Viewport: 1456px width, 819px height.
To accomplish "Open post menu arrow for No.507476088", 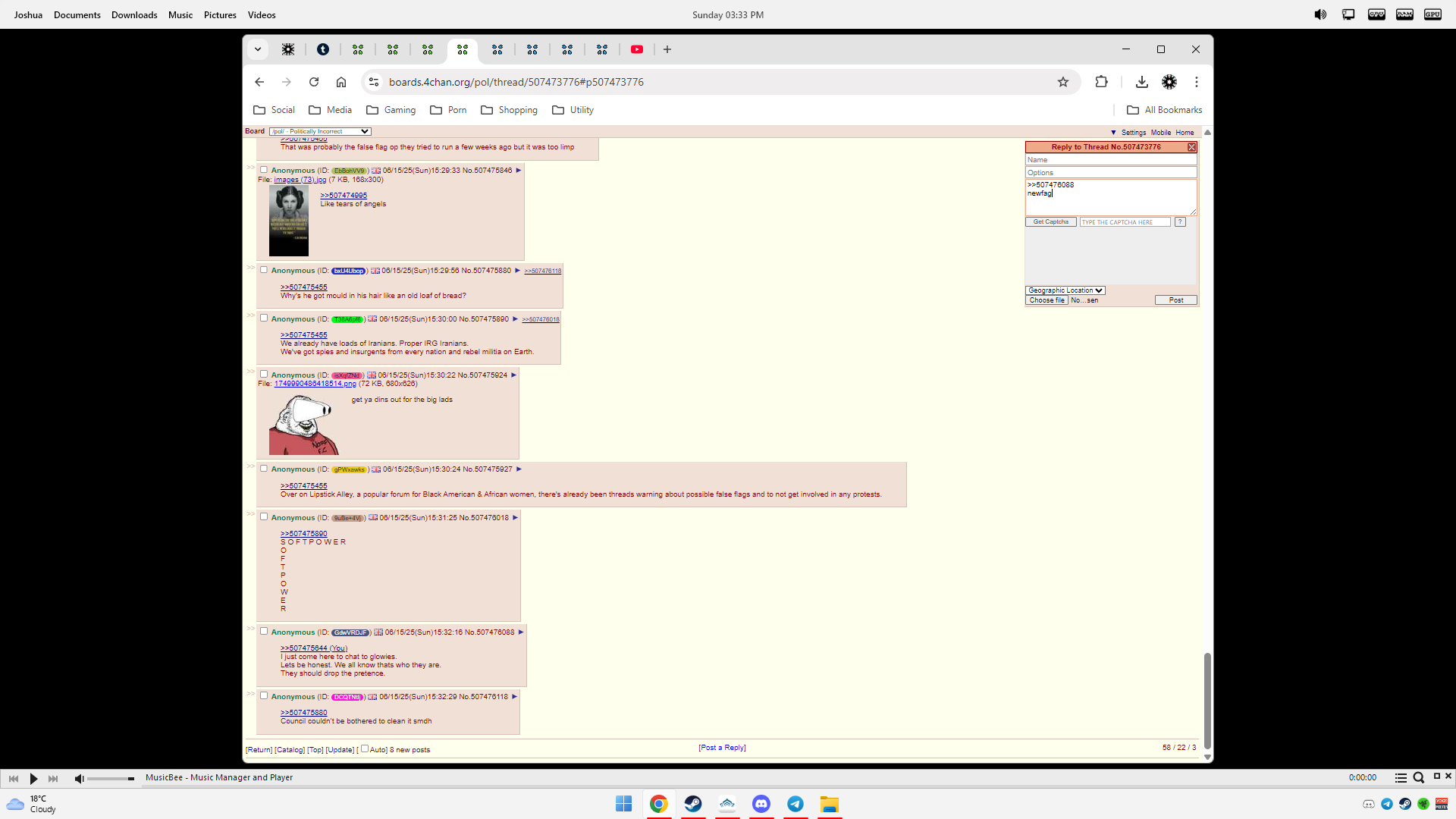I will [x=521, y=632].
